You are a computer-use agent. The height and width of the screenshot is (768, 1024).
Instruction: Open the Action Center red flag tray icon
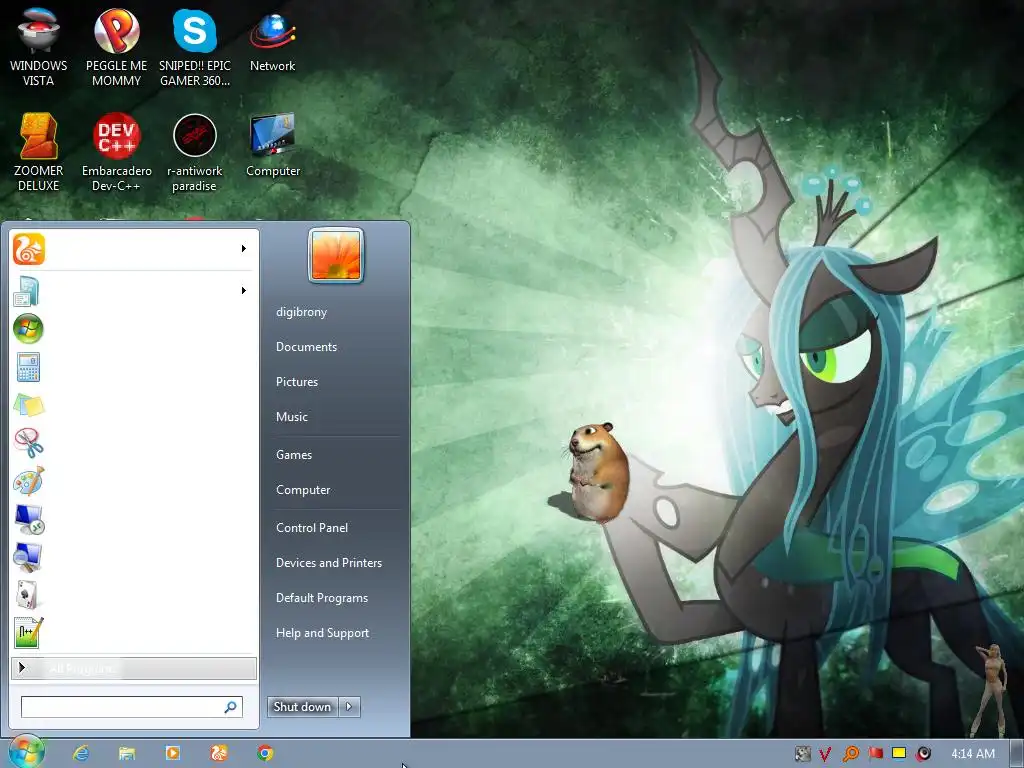click(875, 754)
